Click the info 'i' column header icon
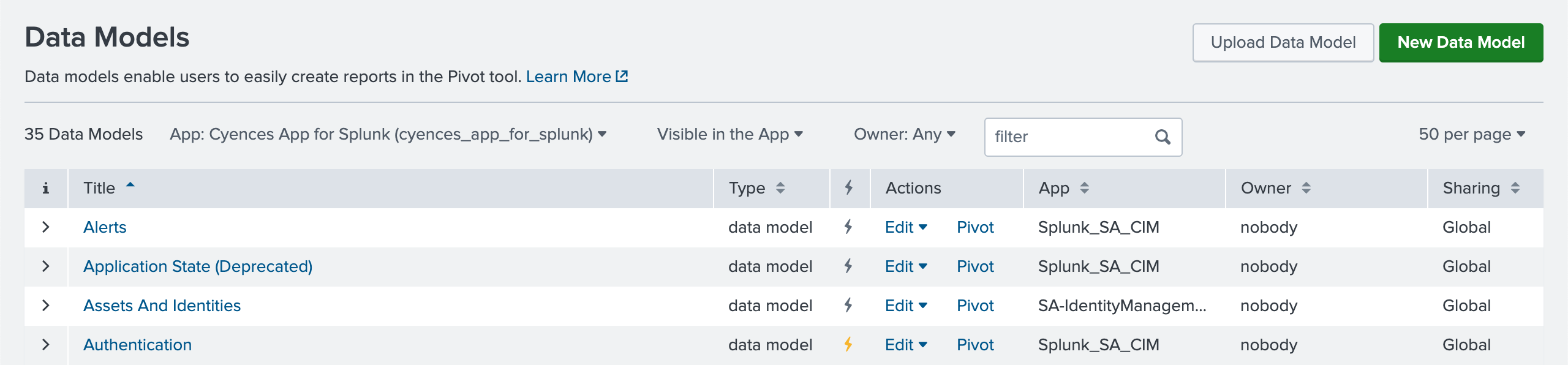The width and height of the screenshot is (1568, 365). coord(45,188)
